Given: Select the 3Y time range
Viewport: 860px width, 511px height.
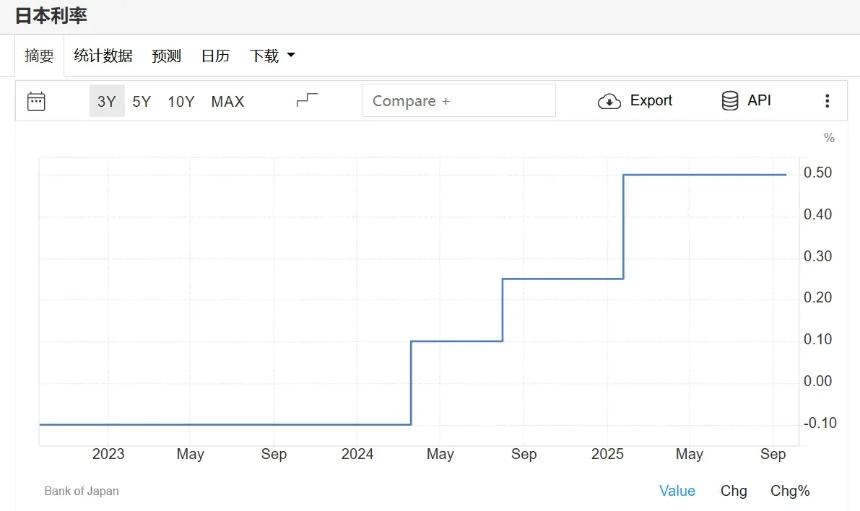Looking at the screenshot, I should pyautogui.click(x=106, y=101).
